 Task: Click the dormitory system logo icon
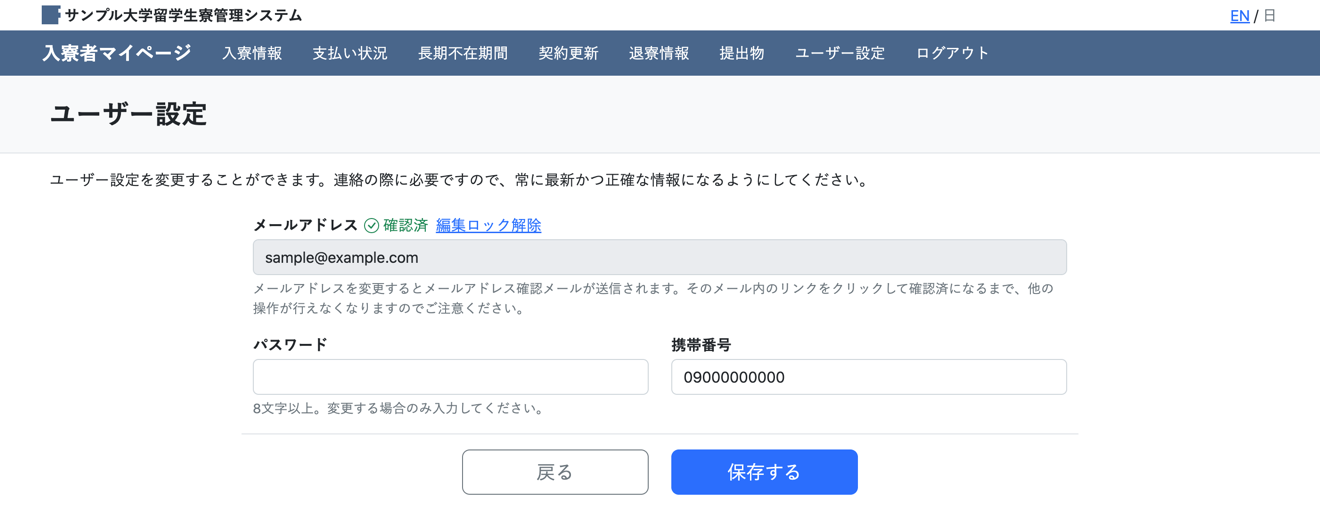tap(51, 15)
